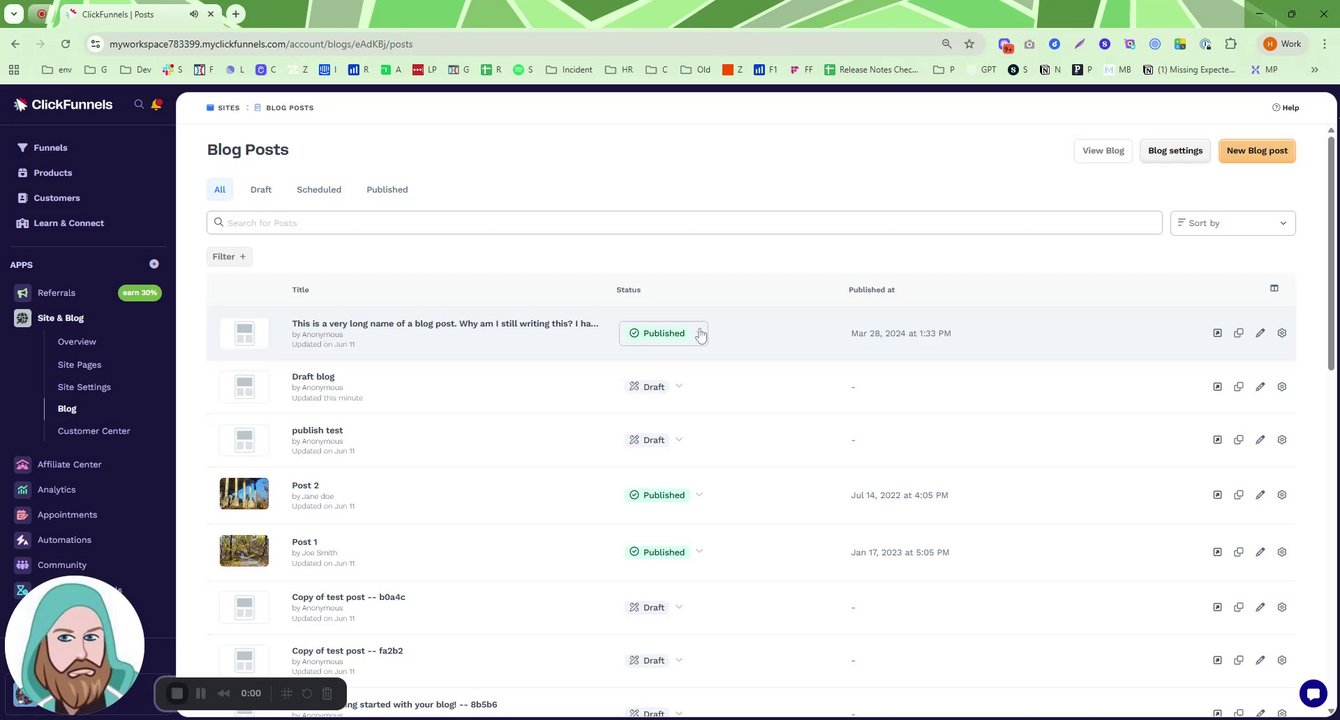Open Analytics in the sidebar
The image size is (1340, 720).
pos(56,490)
